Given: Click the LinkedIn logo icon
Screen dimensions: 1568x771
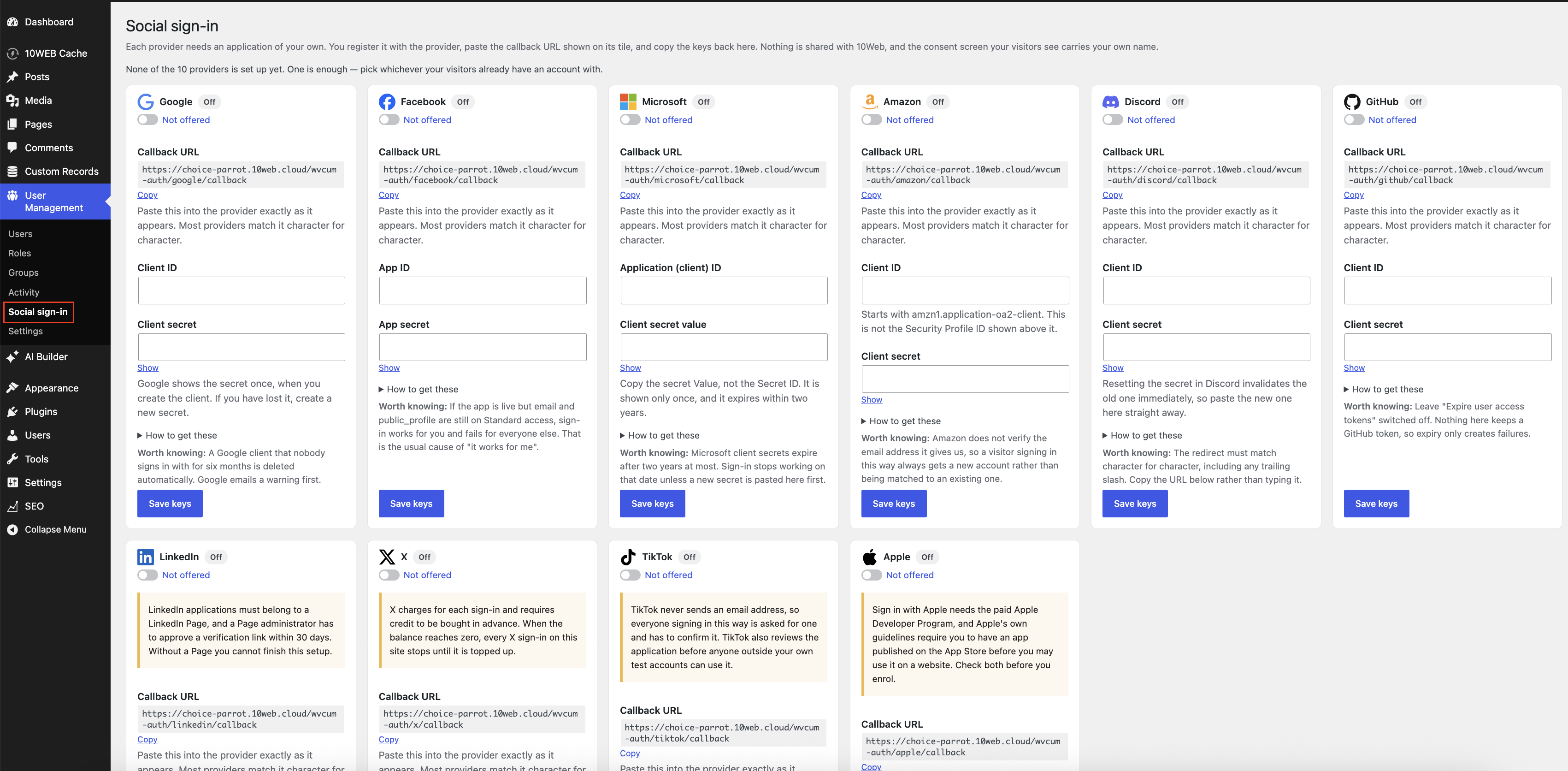Looking at the screenshot, I should coord(146,557).
